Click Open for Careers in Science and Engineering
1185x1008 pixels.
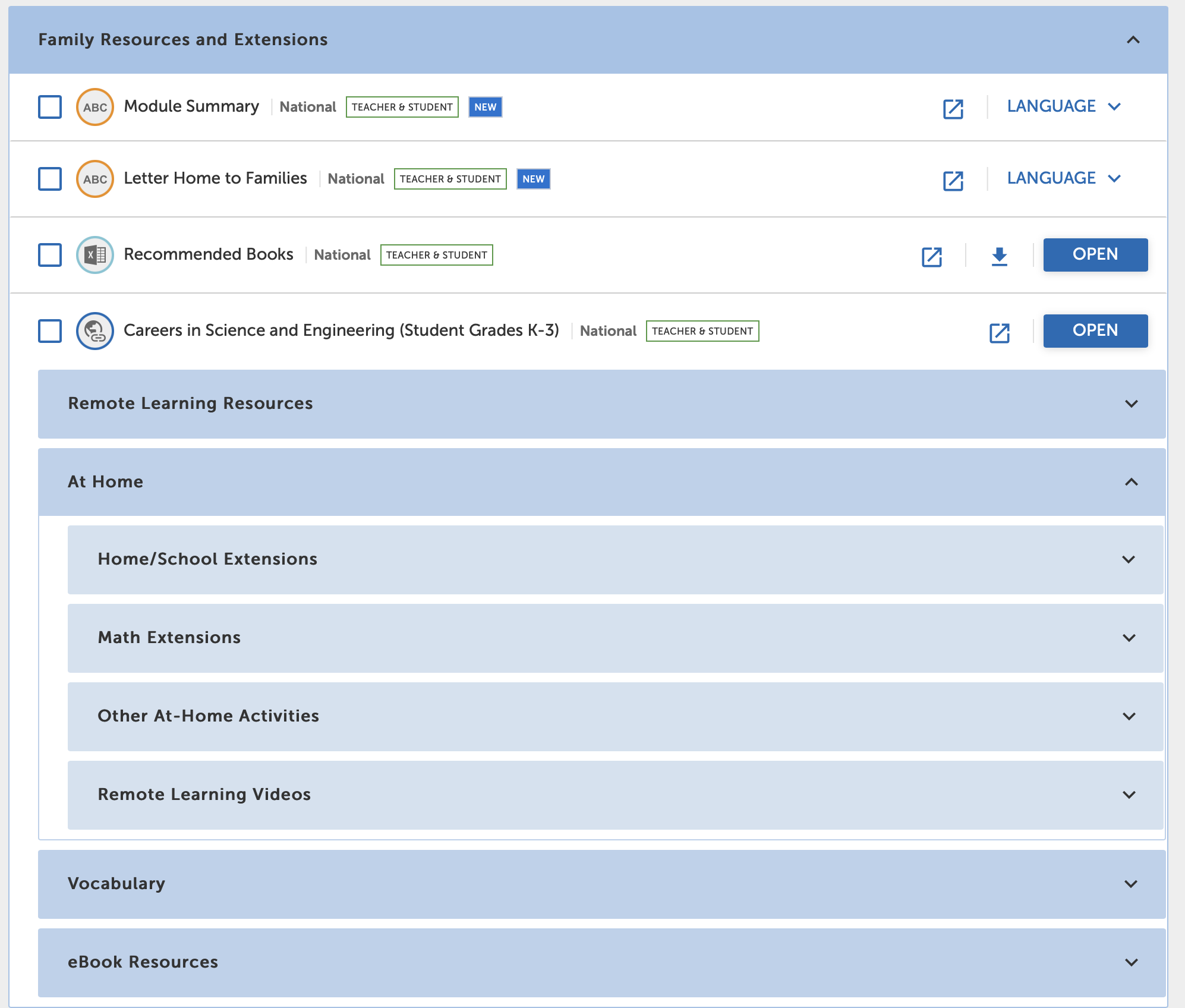1095,330
